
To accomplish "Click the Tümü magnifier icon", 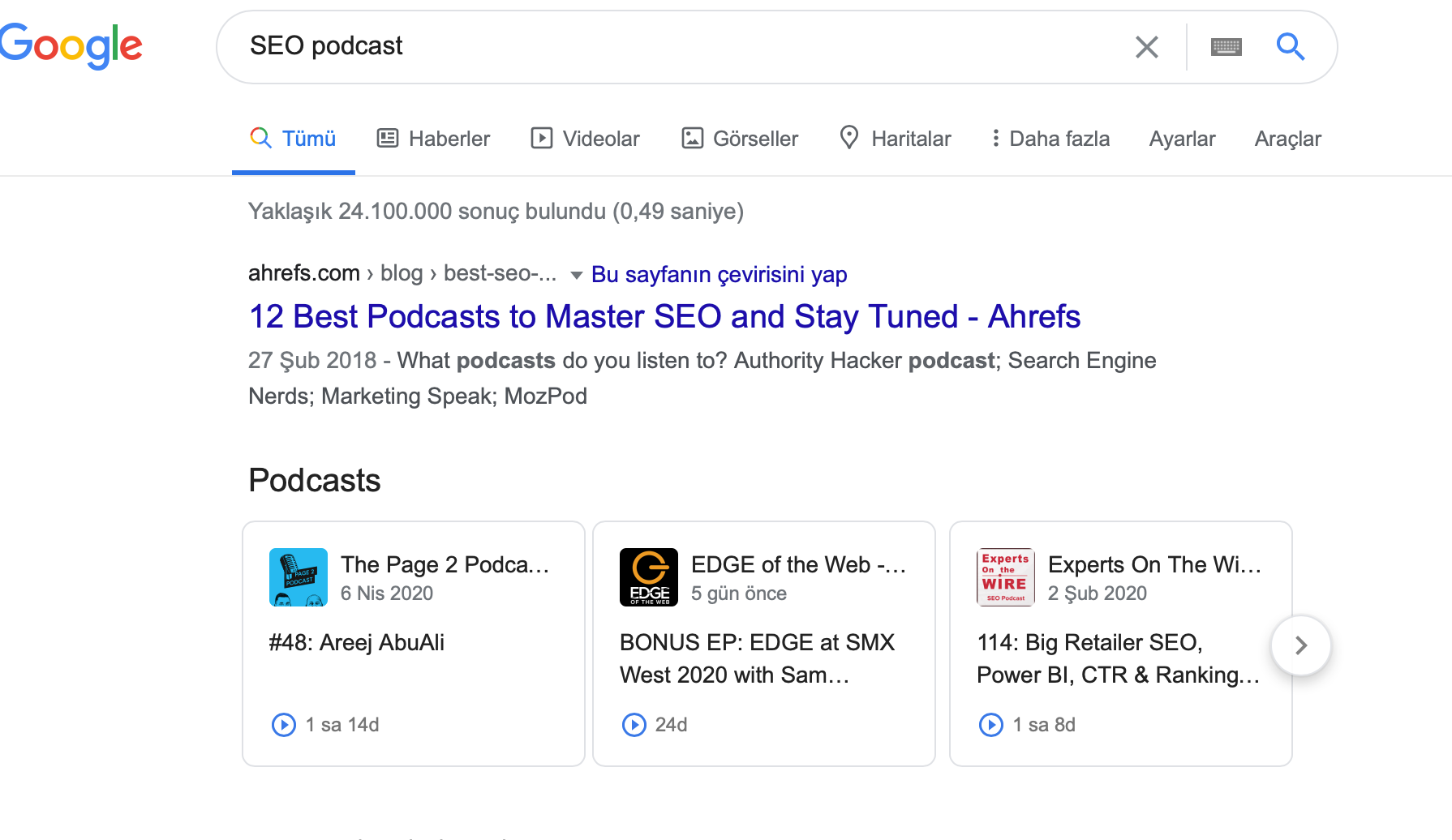I will pyautogui.click(x=260, y=138).
